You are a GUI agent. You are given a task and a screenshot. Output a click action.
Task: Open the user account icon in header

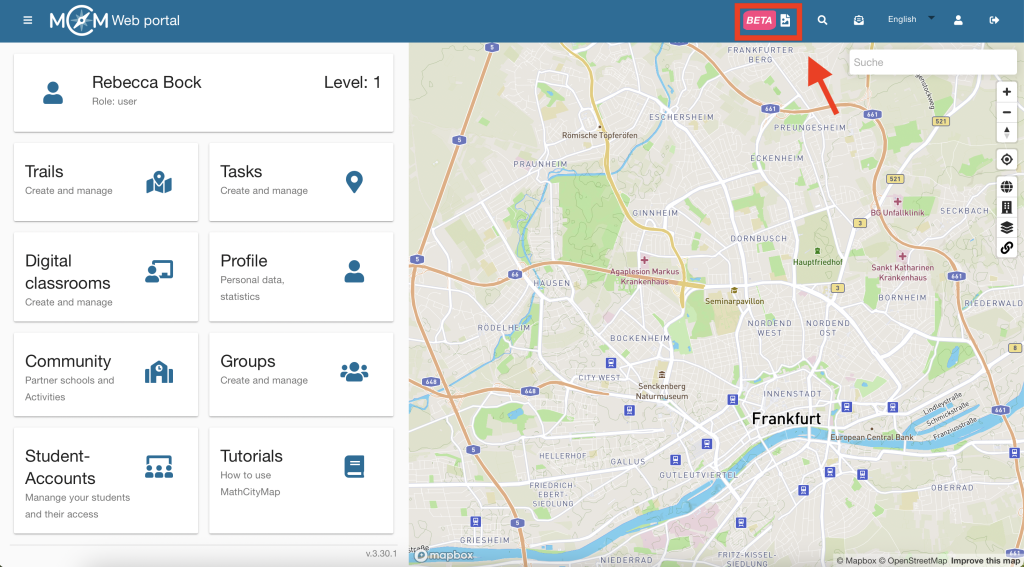coord(958,20)
